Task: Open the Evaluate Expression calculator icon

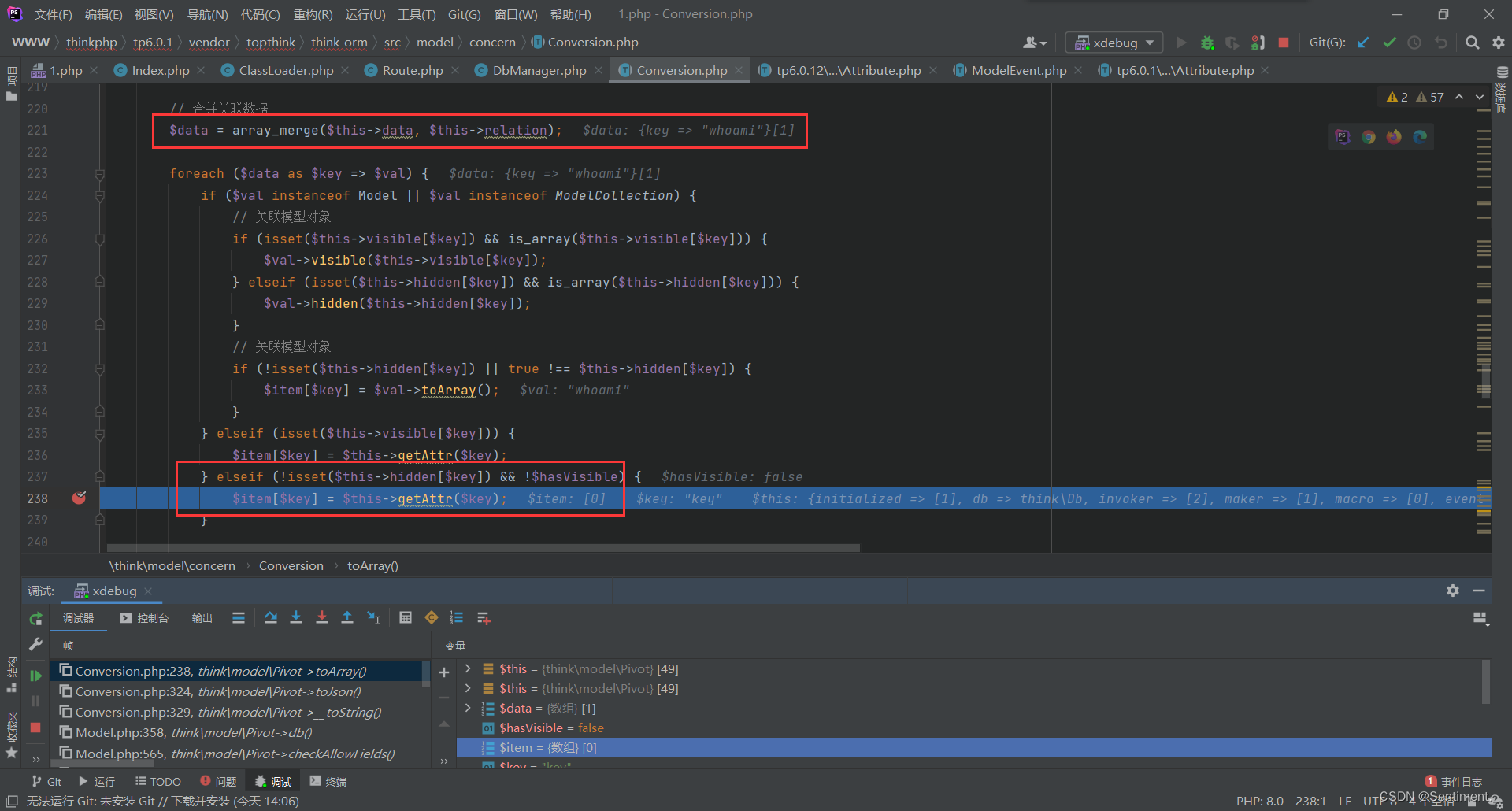Action: [406, 618]
